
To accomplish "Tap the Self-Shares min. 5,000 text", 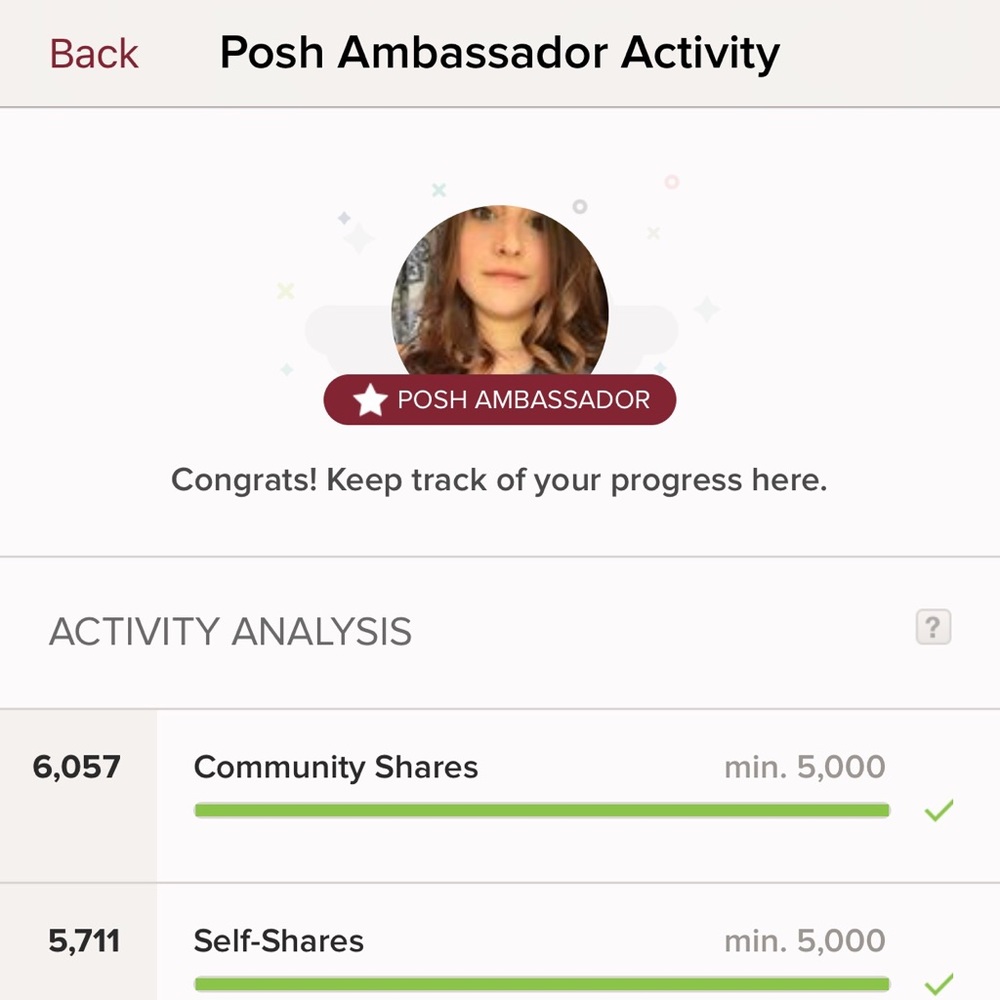I will (x=805, y=941).
